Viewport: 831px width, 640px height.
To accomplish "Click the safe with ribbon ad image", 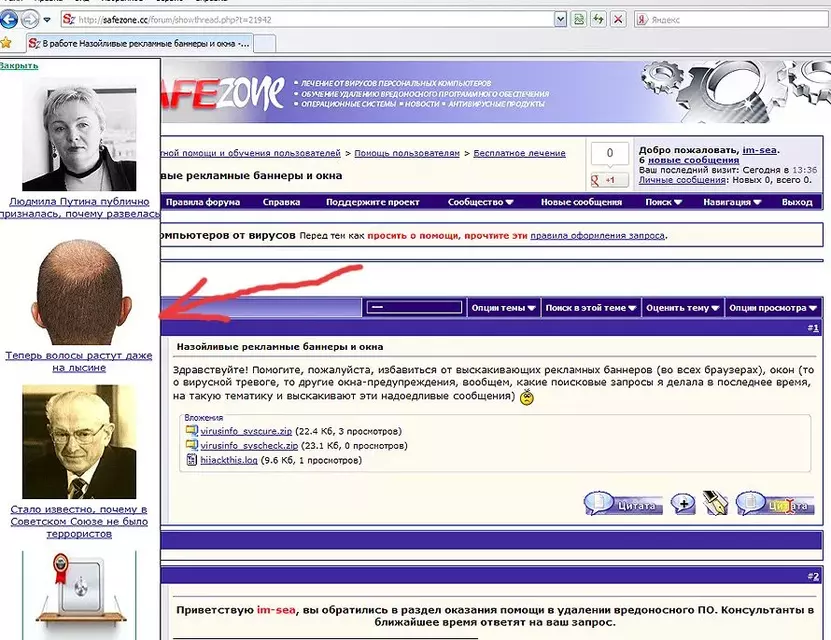I will pyautogui.click(x=79, y=595).
